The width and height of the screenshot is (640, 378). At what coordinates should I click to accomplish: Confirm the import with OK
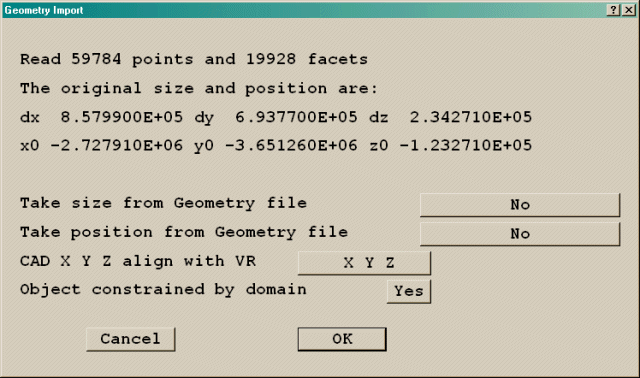tap(342, 339)
